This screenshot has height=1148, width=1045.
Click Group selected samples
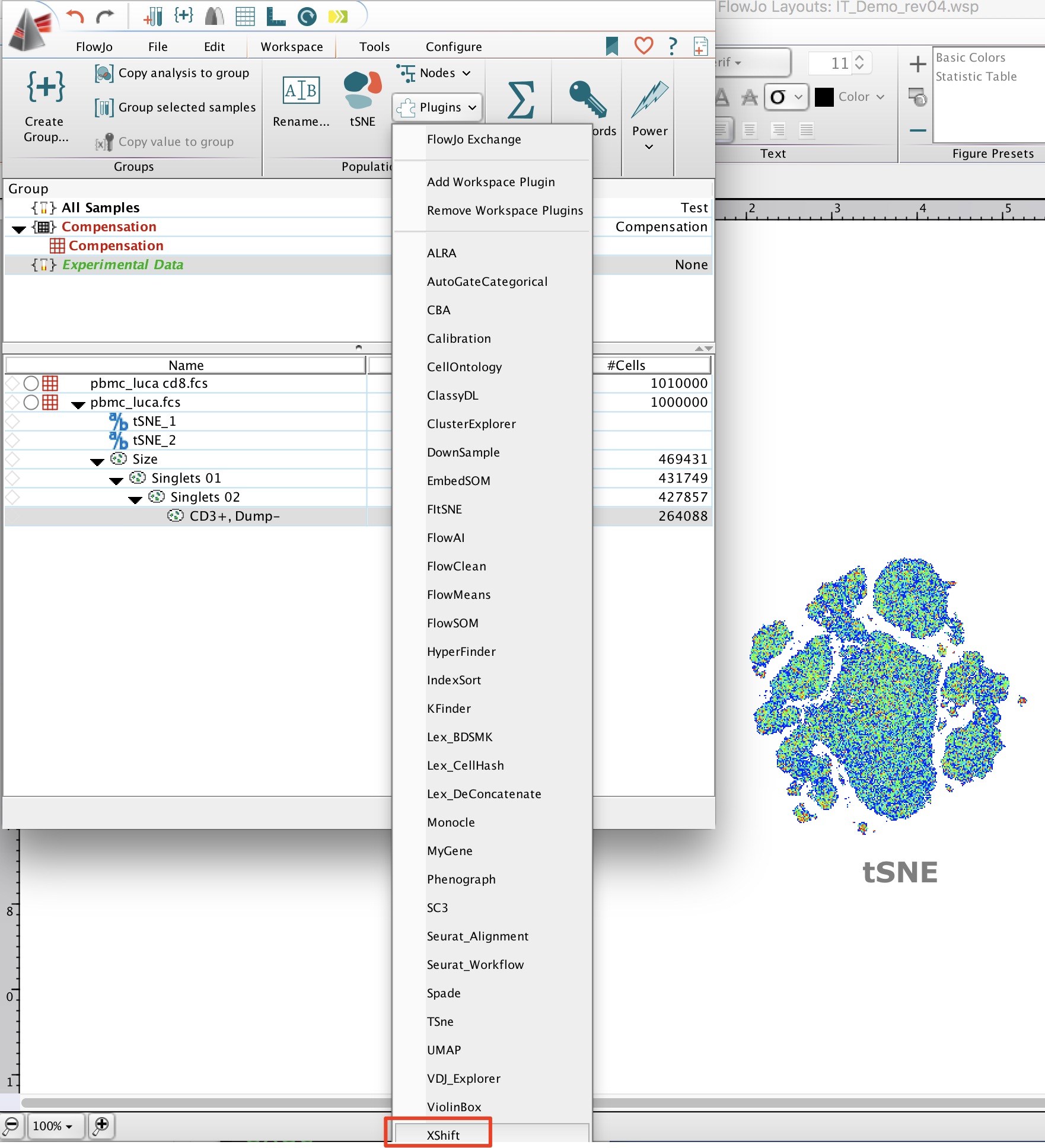[187, 107]
